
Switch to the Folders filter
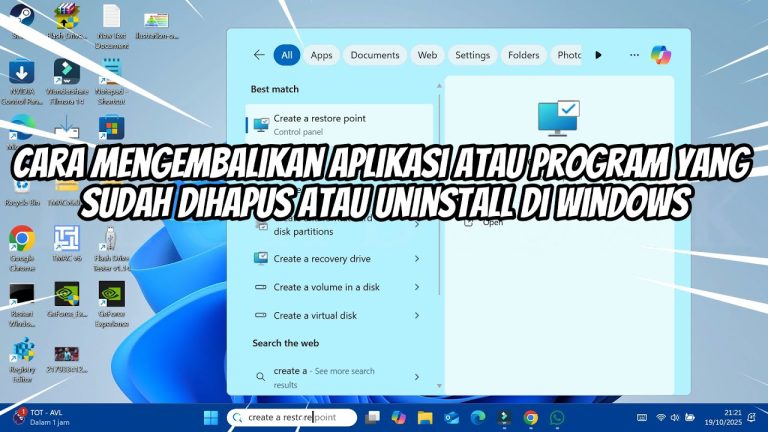pyautogui.click(x=523, y=55)
